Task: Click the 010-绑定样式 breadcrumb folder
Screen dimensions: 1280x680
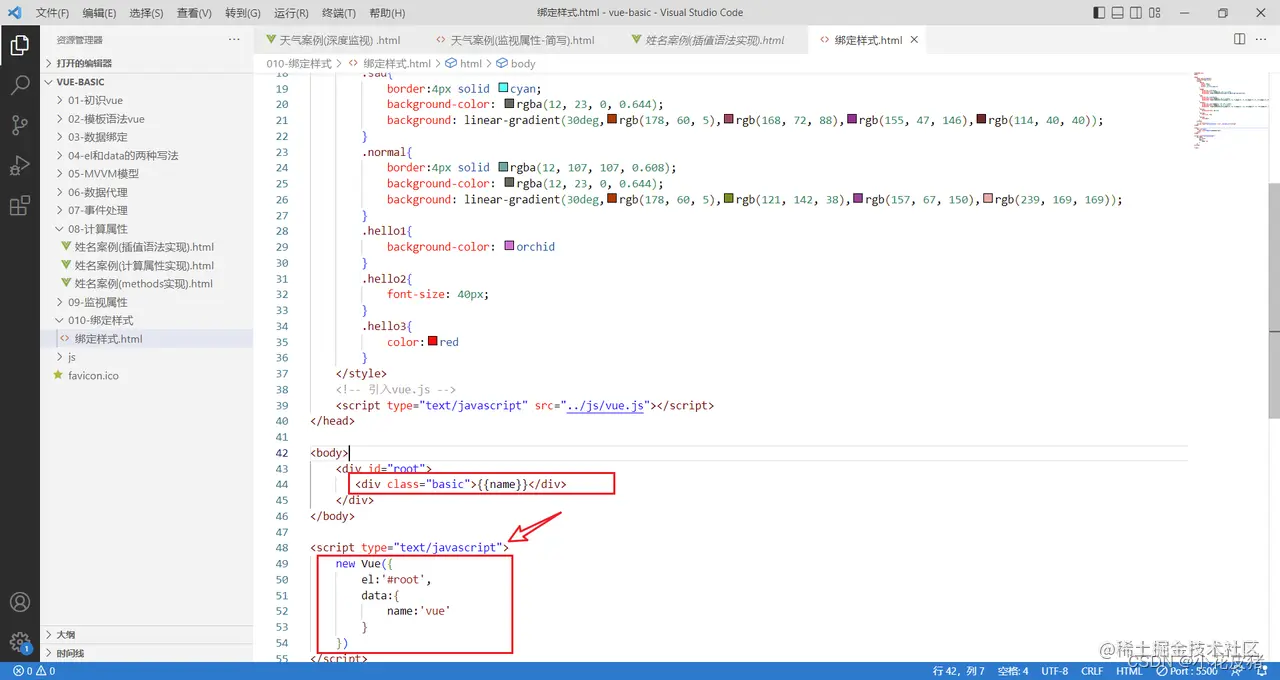Action: pos(298,63)
